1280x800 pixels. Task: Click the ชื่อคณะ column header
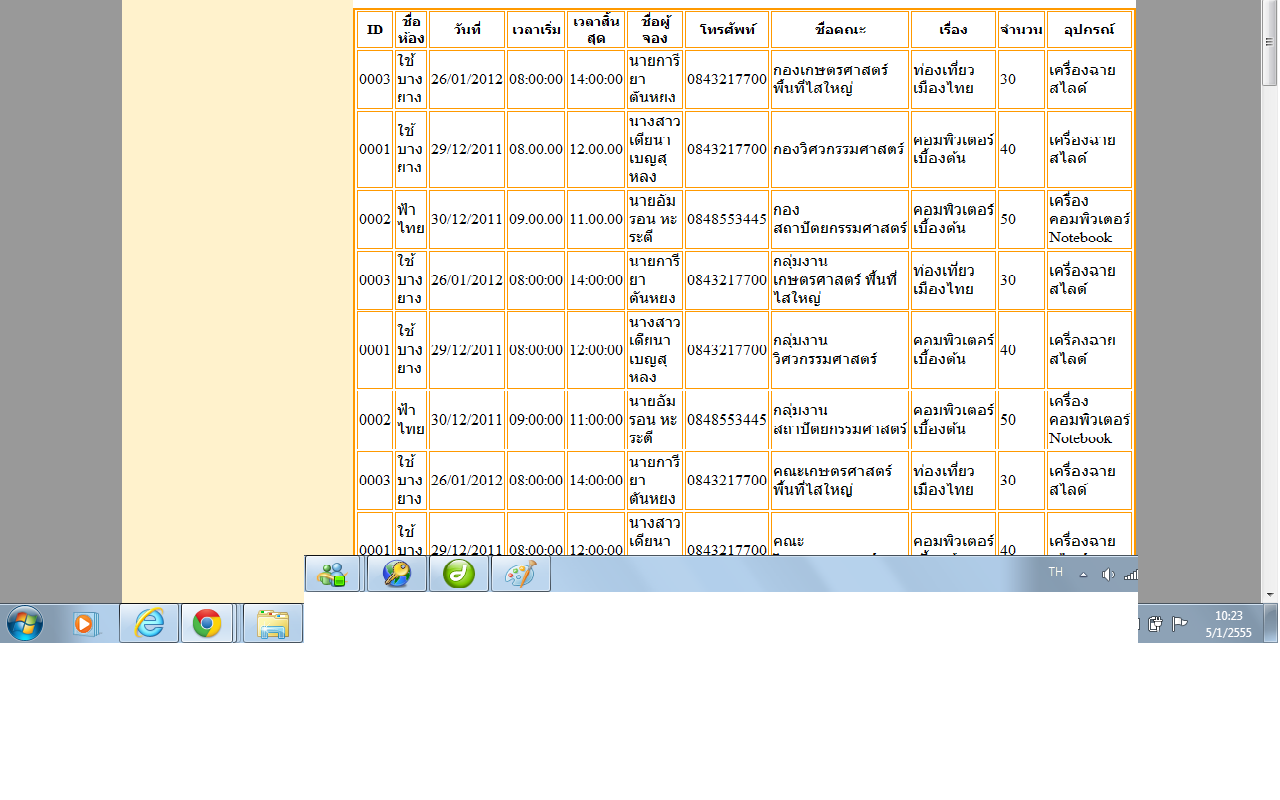(840, 30)
